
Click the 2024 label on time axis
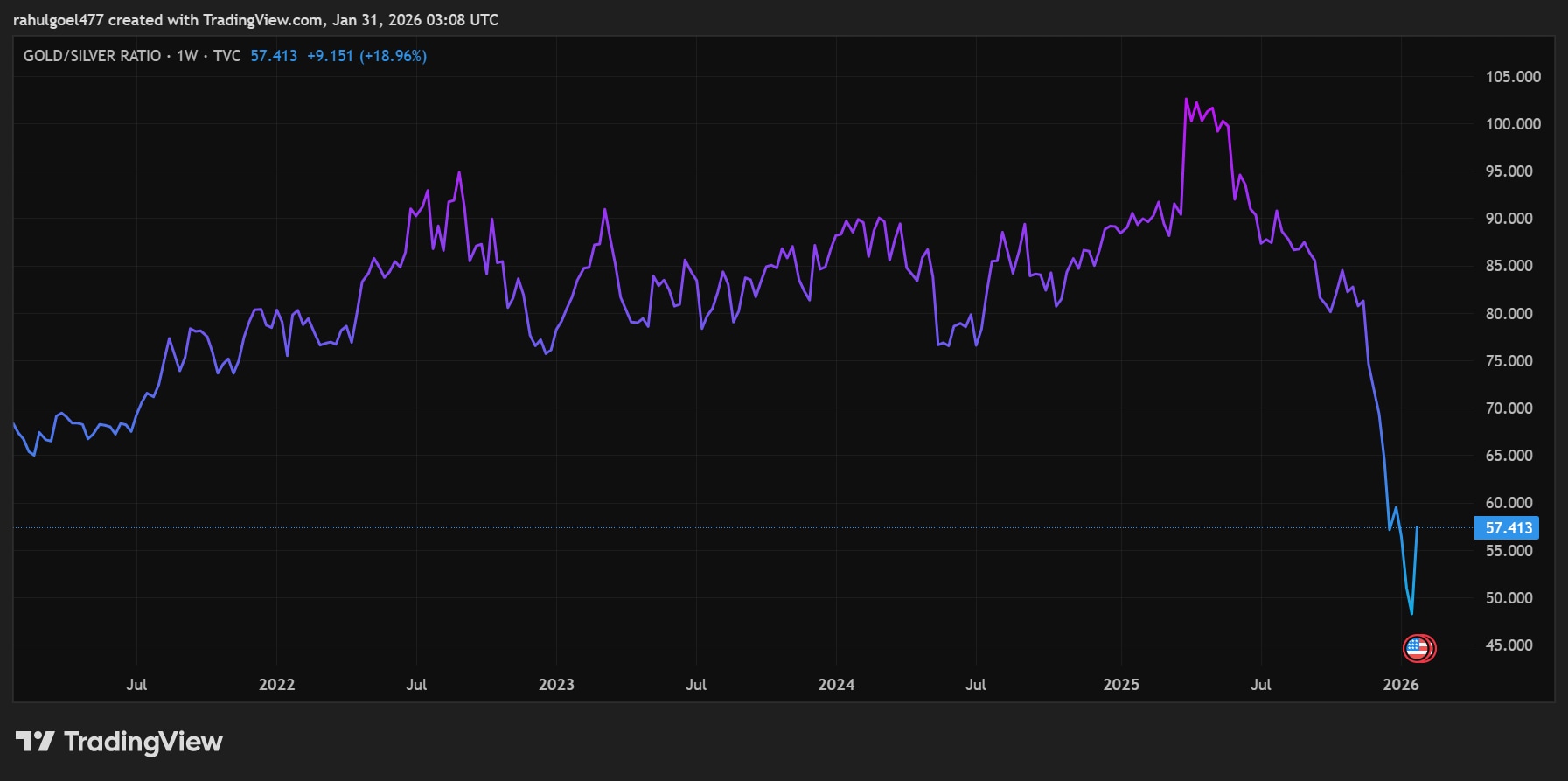tap(836, 684)
